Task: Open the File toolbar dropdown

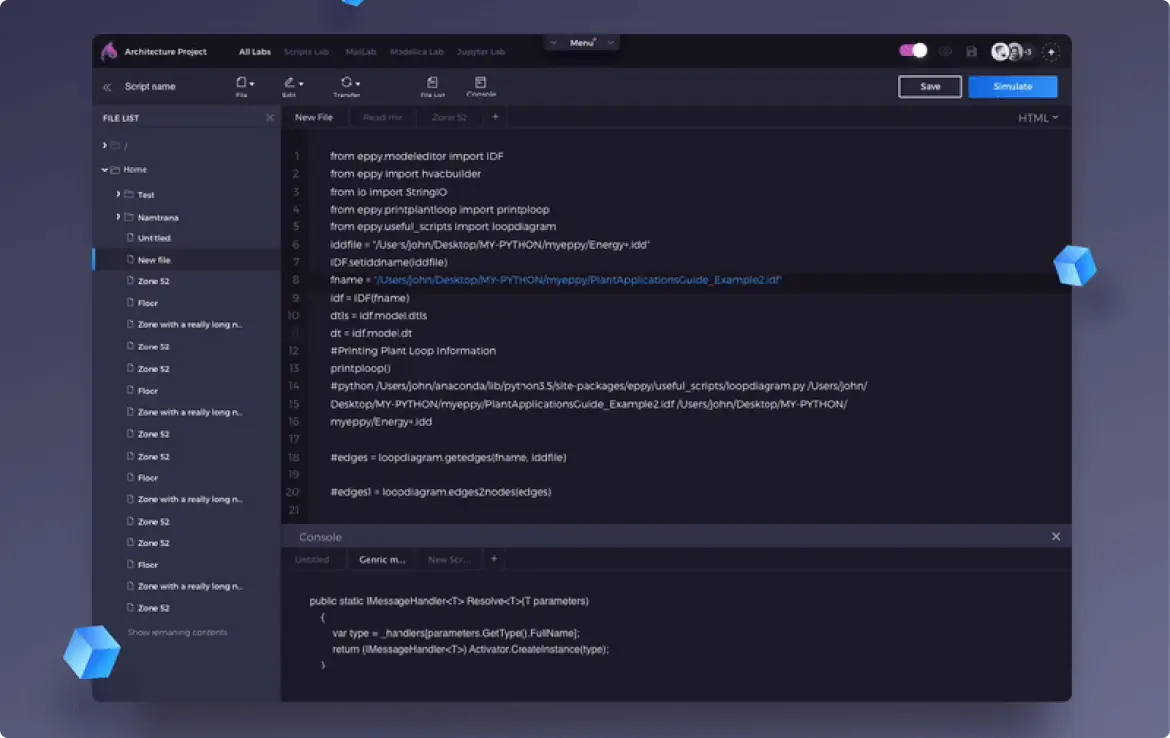Action: pos(245,86)
